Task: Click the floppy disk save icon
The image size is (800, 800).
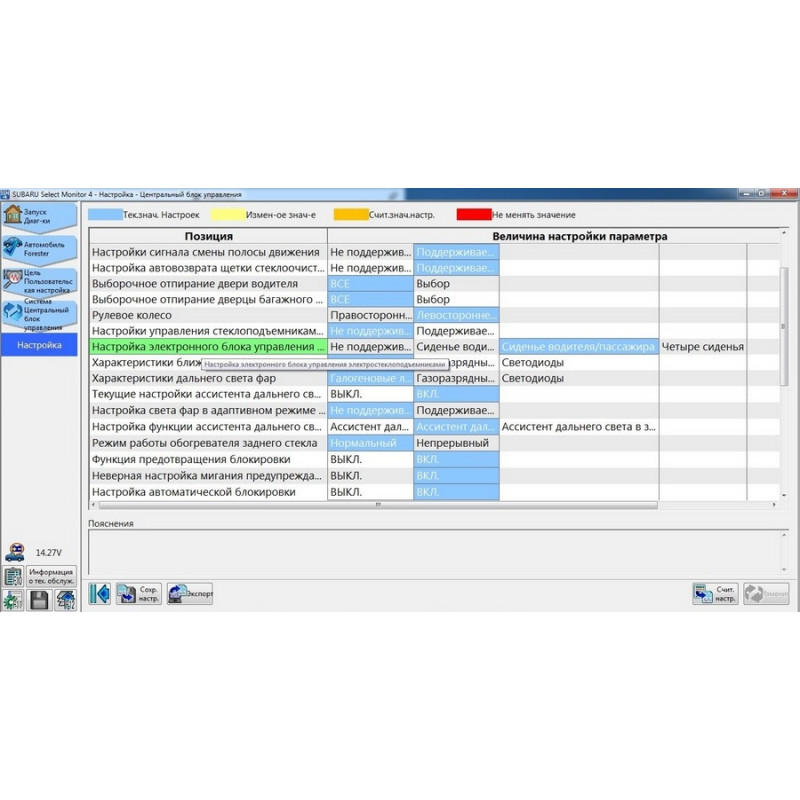Action: pos(39,601)
